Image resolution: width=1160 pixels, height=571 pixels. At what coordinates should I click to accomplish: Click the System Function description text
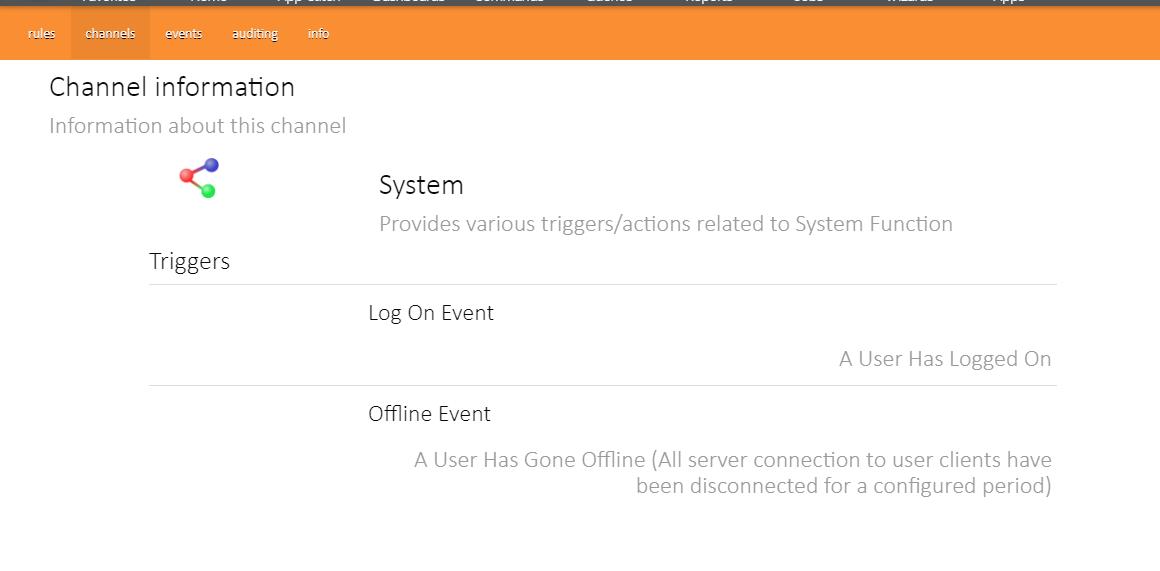pos(665,224)
